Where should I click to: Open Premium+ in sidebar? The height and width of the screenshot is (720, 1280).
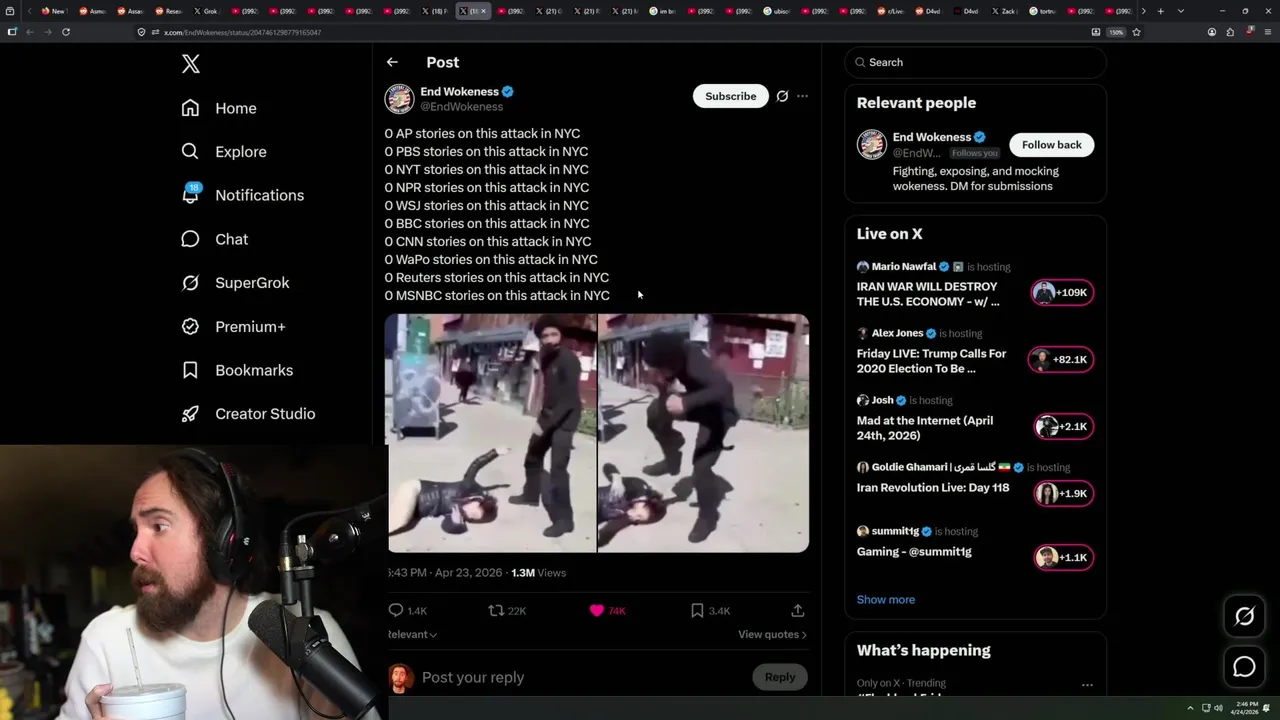tap(233, 326)
